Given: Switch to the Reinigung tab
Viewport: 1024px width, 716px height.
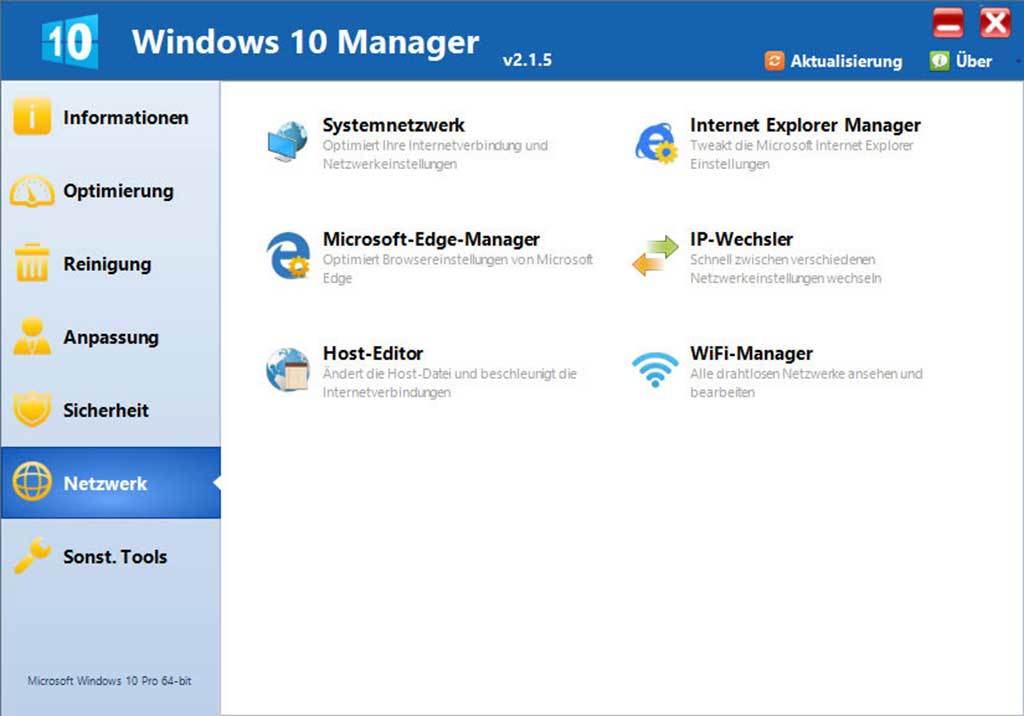Looking at the screenshot, I should (x=110, y=264).
